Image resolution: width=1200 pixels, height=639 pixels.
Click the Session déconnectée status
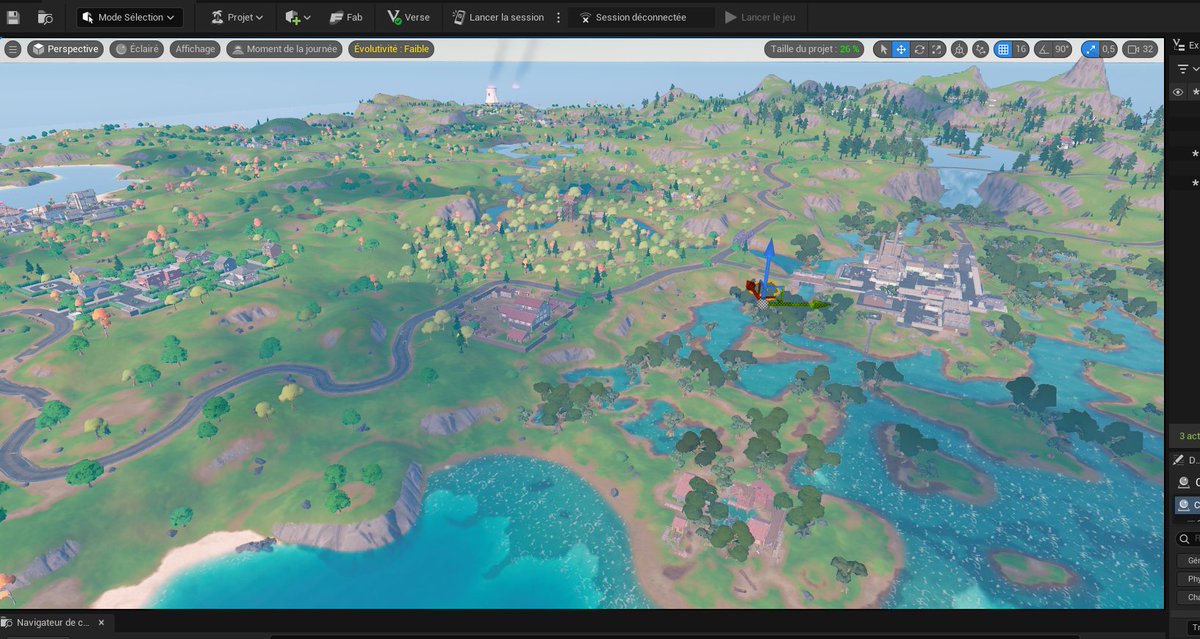(640, 17)
